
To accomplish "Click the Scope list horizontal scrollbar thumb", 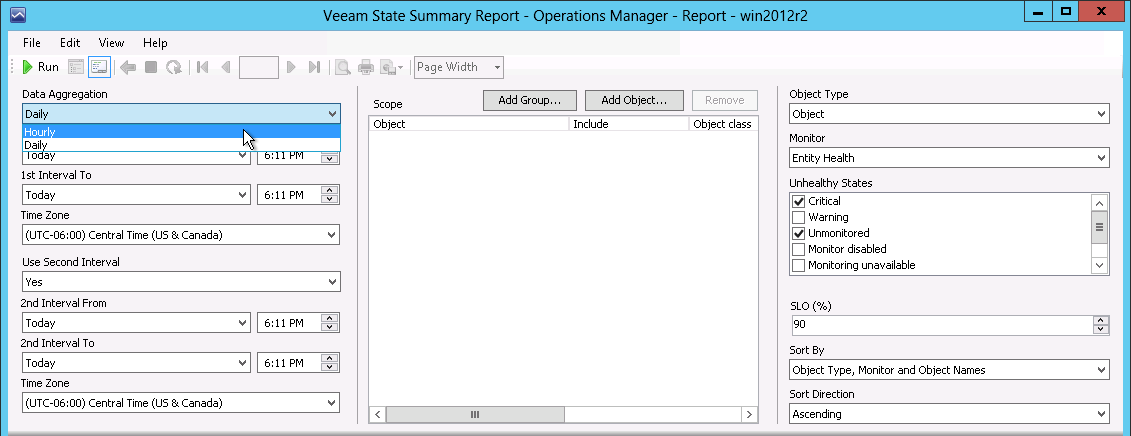I will pyautogui.click(x=475, y=414).
